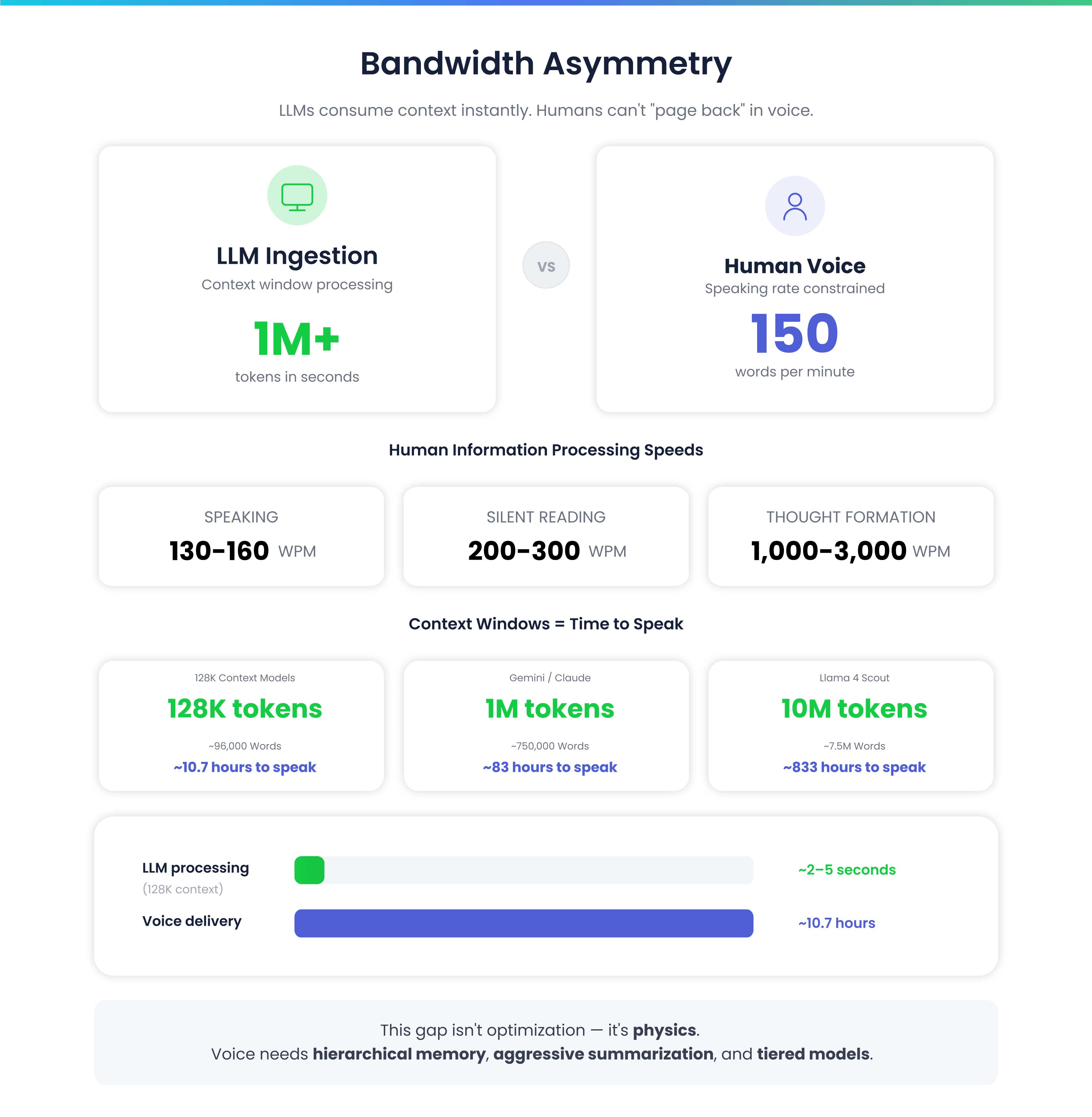Click the blue Voice delivery progress bar
This screenshot has height=1117, width=1092.
click(523, 923)
